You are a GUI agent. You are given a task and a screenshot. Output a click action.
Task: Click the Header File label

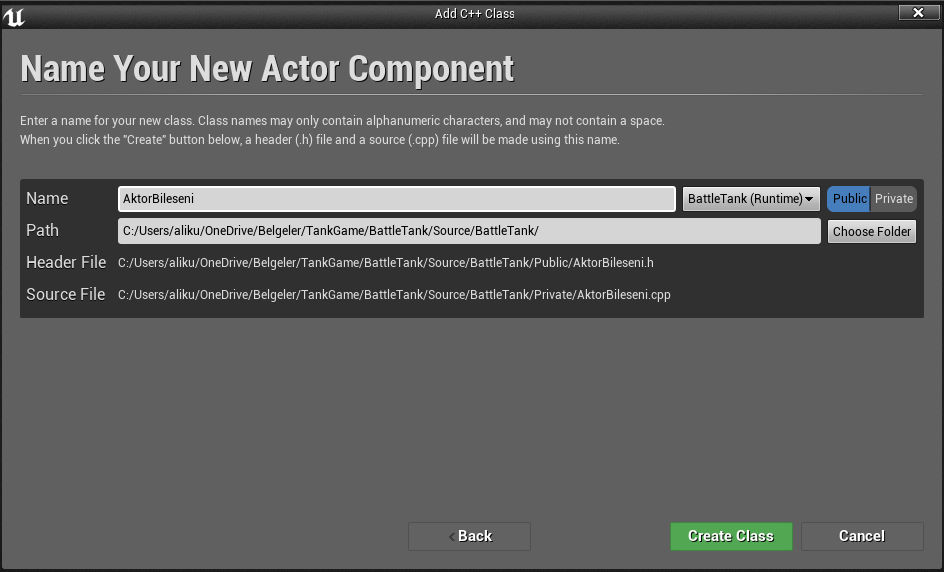66,263
